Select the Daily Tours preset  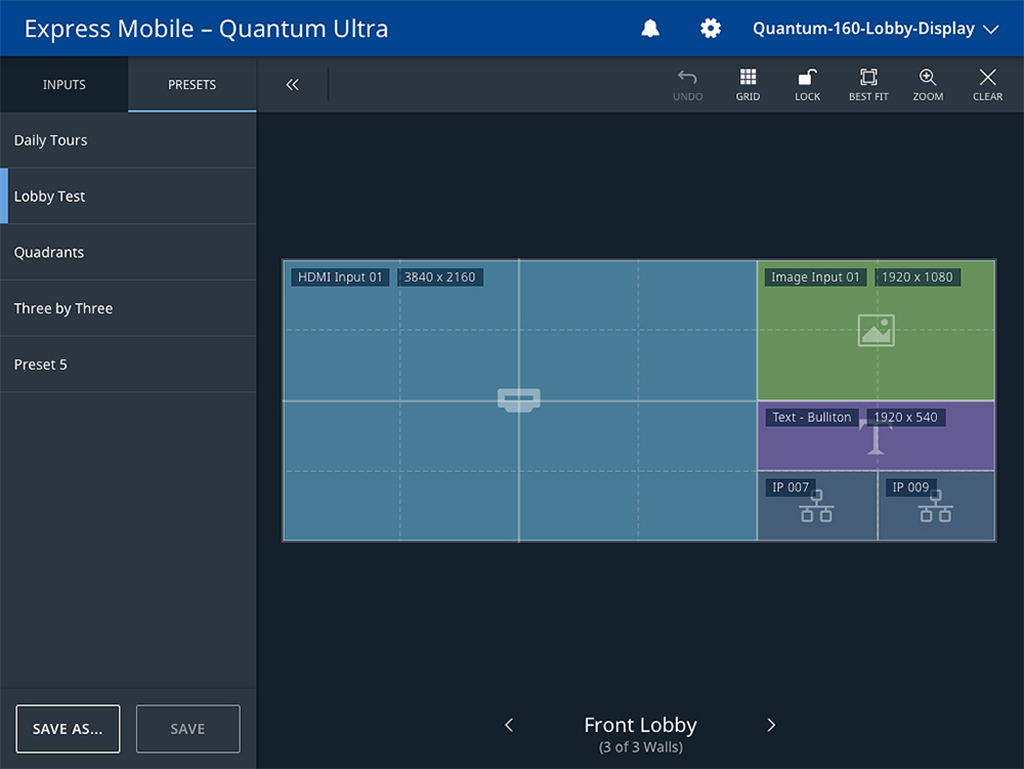tap(128, 140)
